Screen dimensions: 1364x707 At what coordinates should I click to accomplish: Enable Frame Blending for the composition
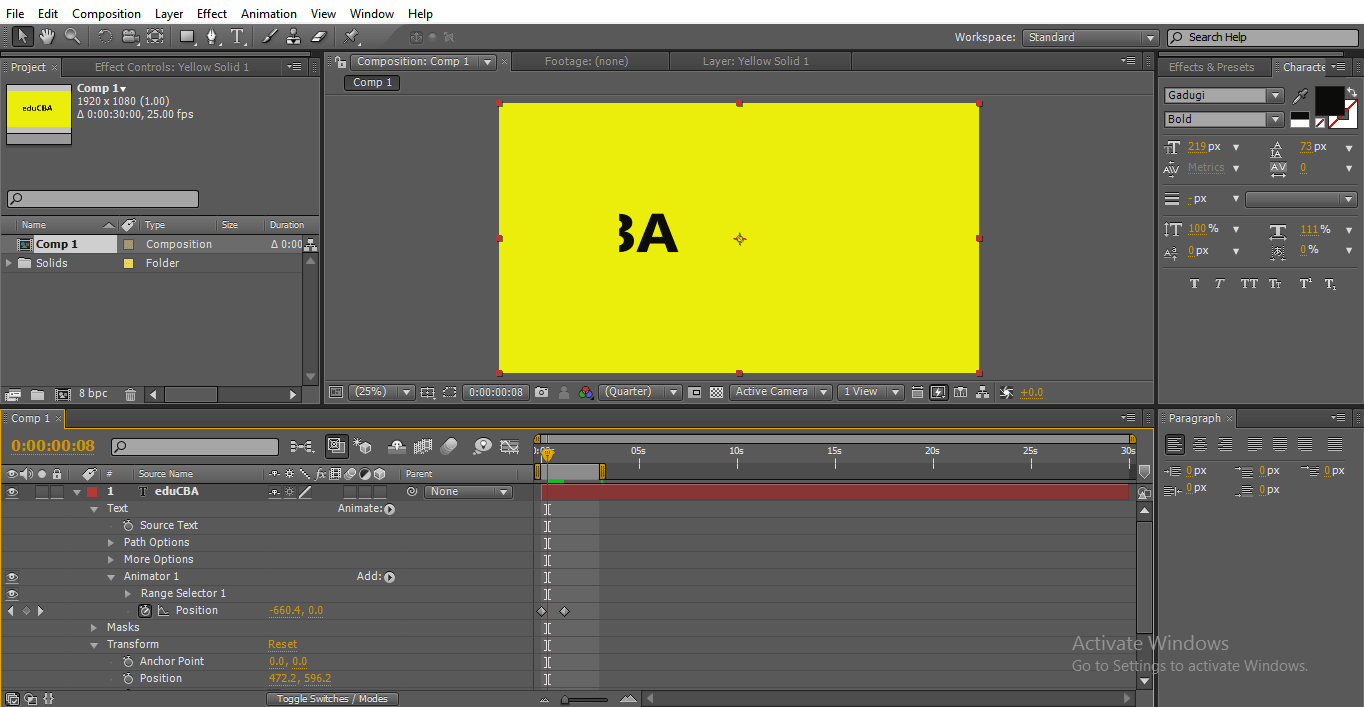coord(422,446)
